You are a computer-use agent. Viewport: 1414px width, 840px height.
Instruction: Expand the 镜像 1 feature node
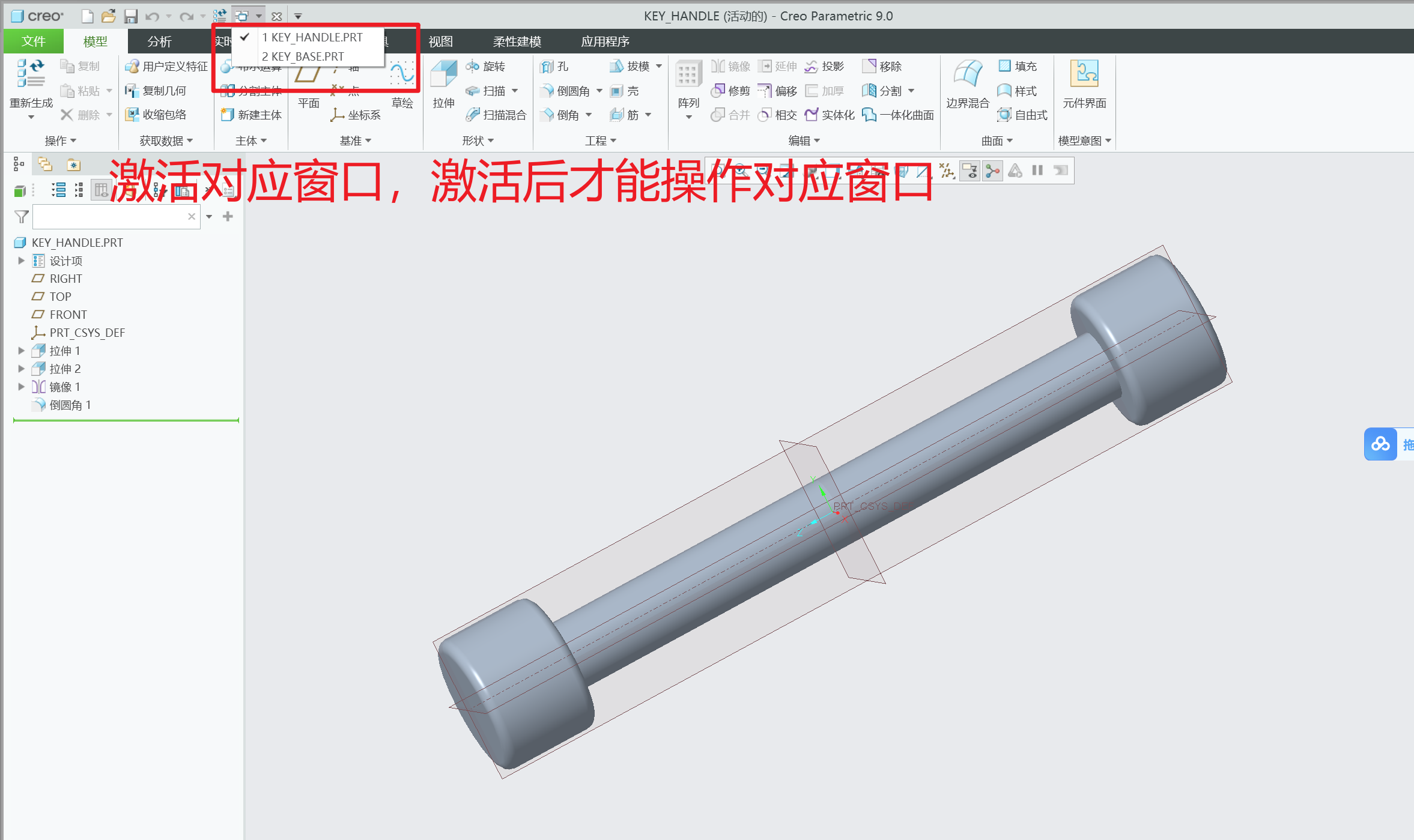coord(21,387)
